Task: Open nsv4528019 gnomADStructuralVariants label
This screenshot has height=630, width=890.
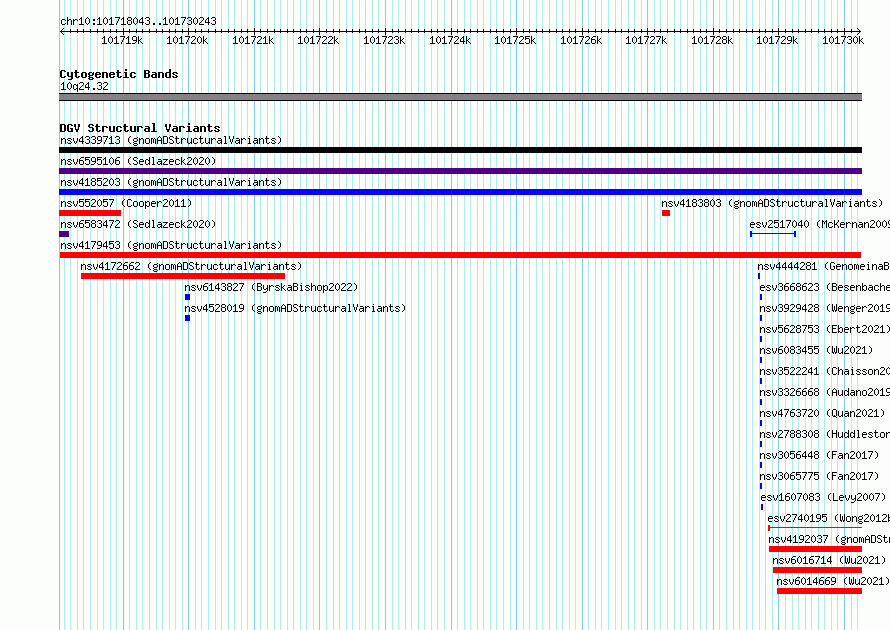Action: coord(295,308)
